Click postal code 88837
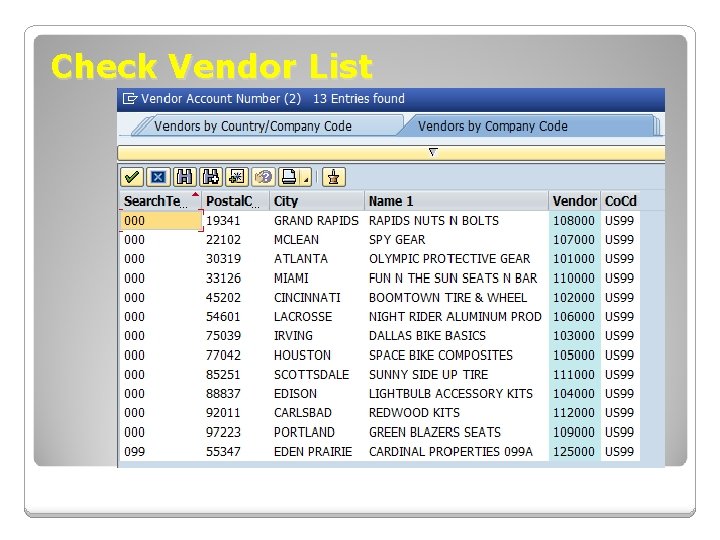The width and height of the screenshot is (720, 540). [x=223, y=394]
